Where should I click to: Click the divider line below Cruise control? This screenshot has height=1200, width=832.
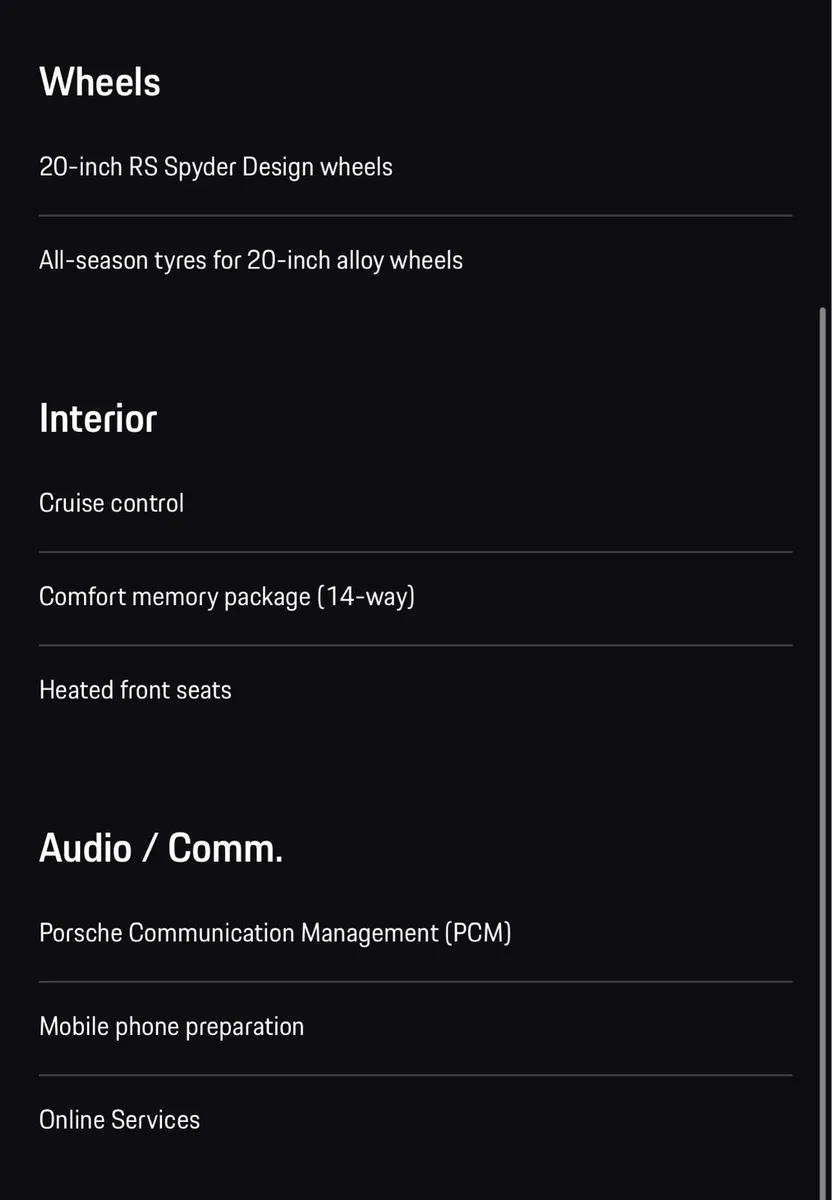click(x=415, y=551)
